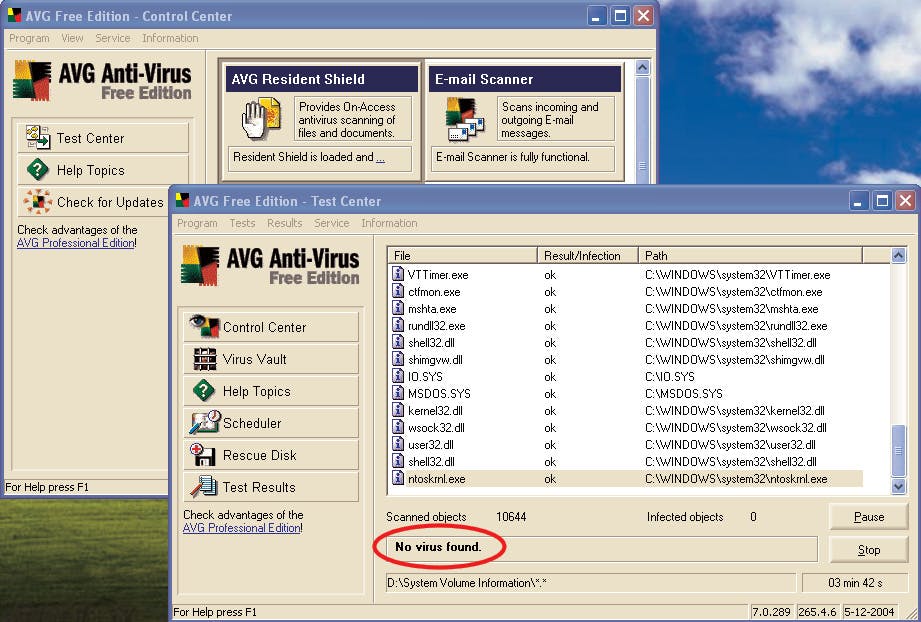The height and width of the screenshot is (622, 921).
Task: Click scroll up arrow in scan results list
Action: 899,255
